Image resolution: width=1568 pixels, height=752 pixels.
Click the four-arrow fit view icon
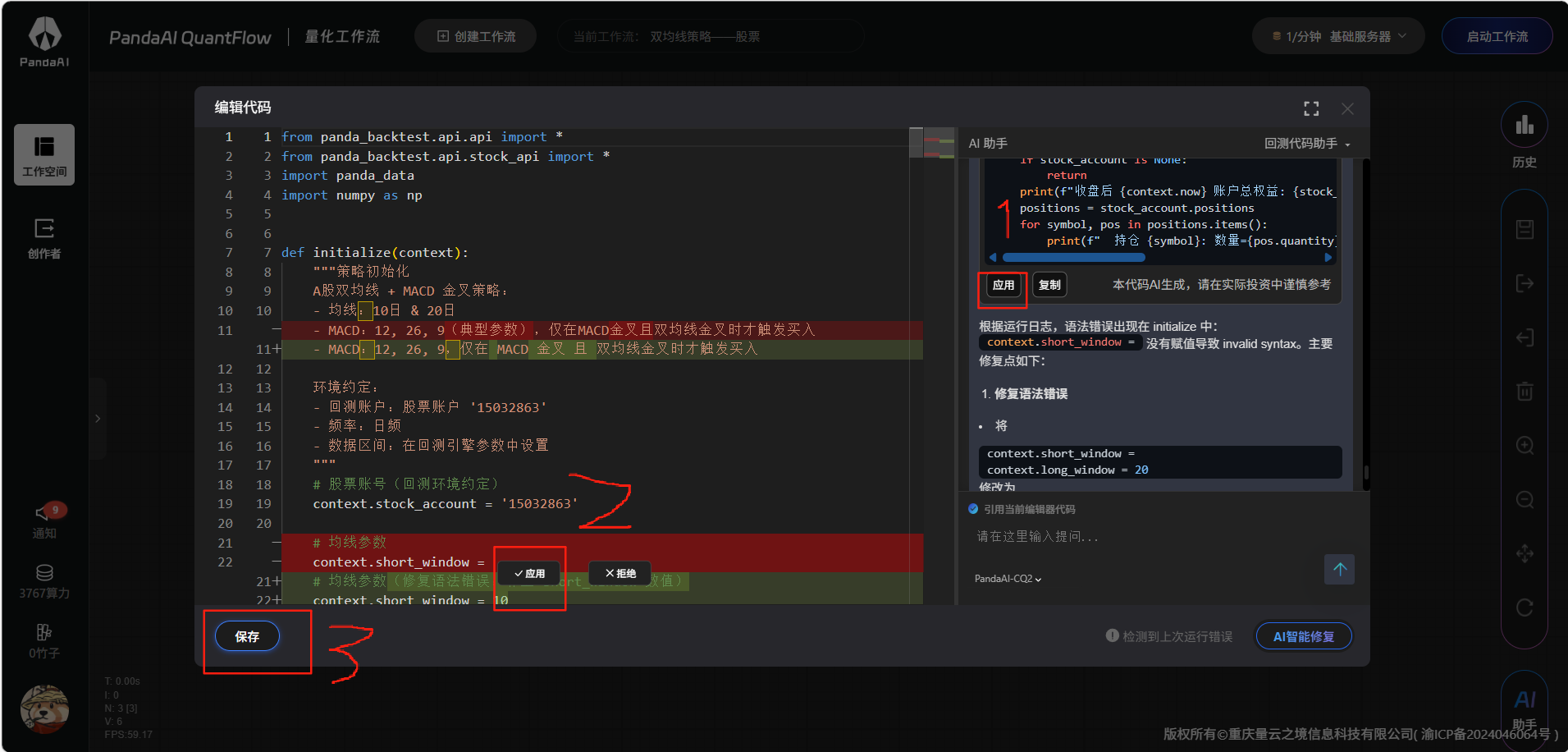(1525, 553)
